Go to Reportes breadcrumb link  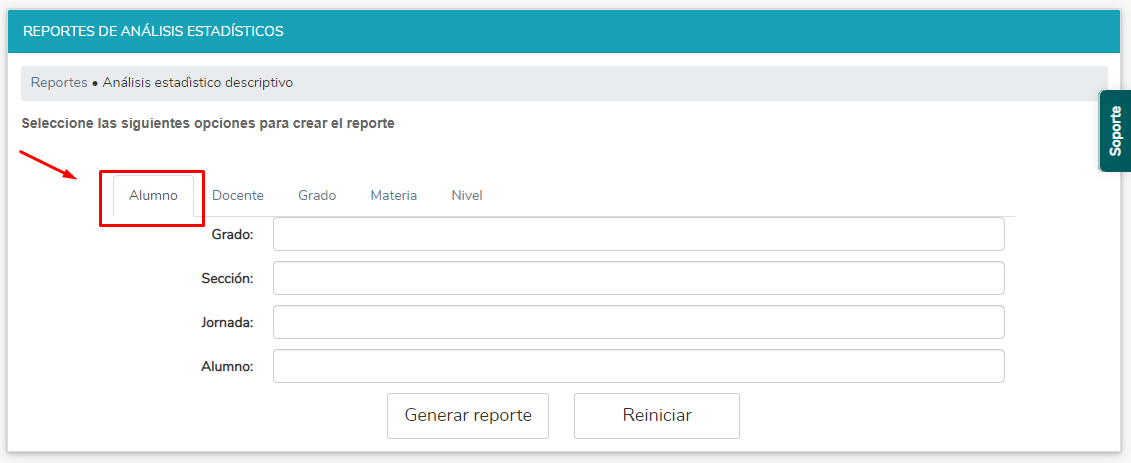click(x=59, y=82)
